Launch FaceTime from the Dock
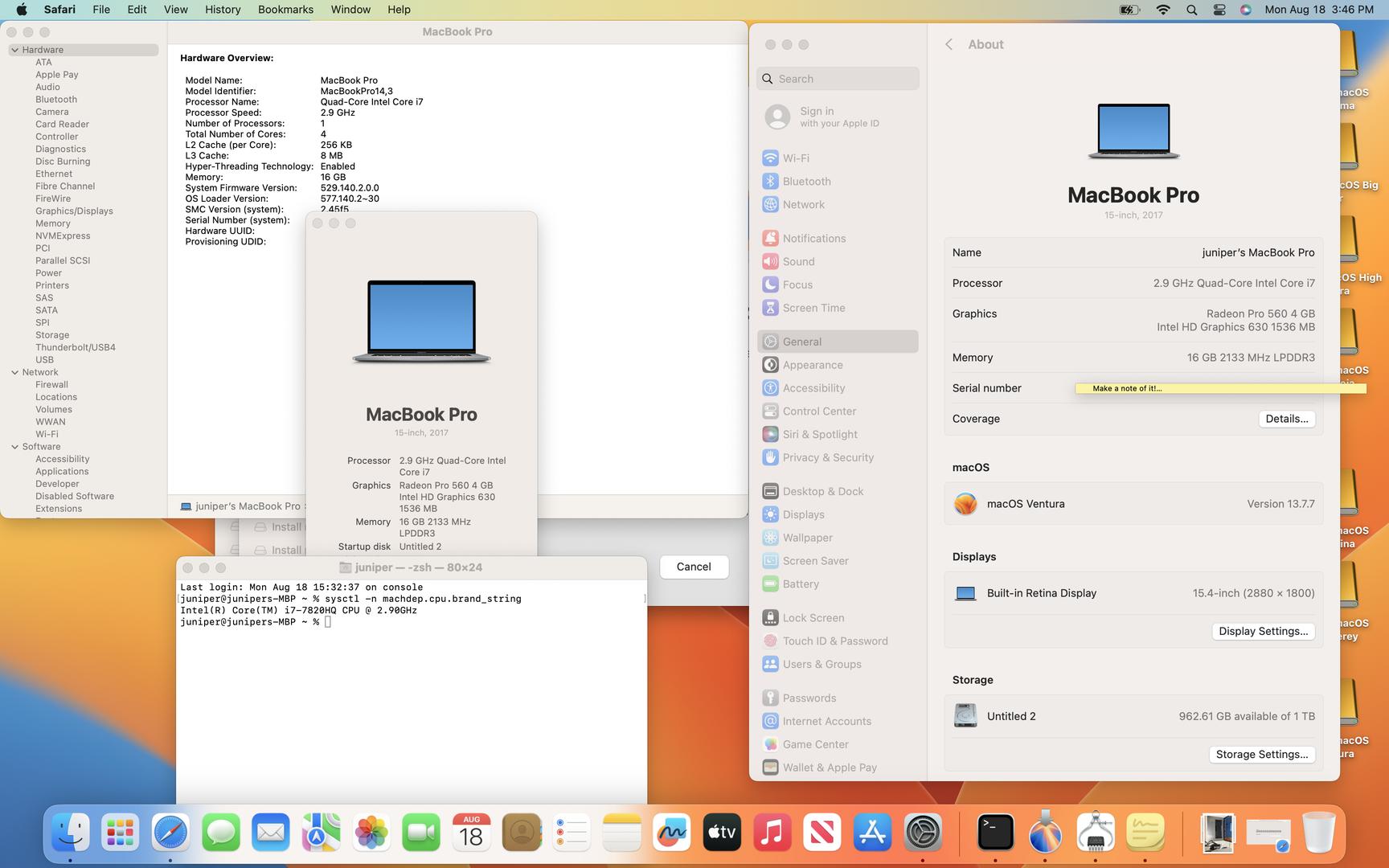The width and height of the screenshot is (1389, 868). (421, 833)
